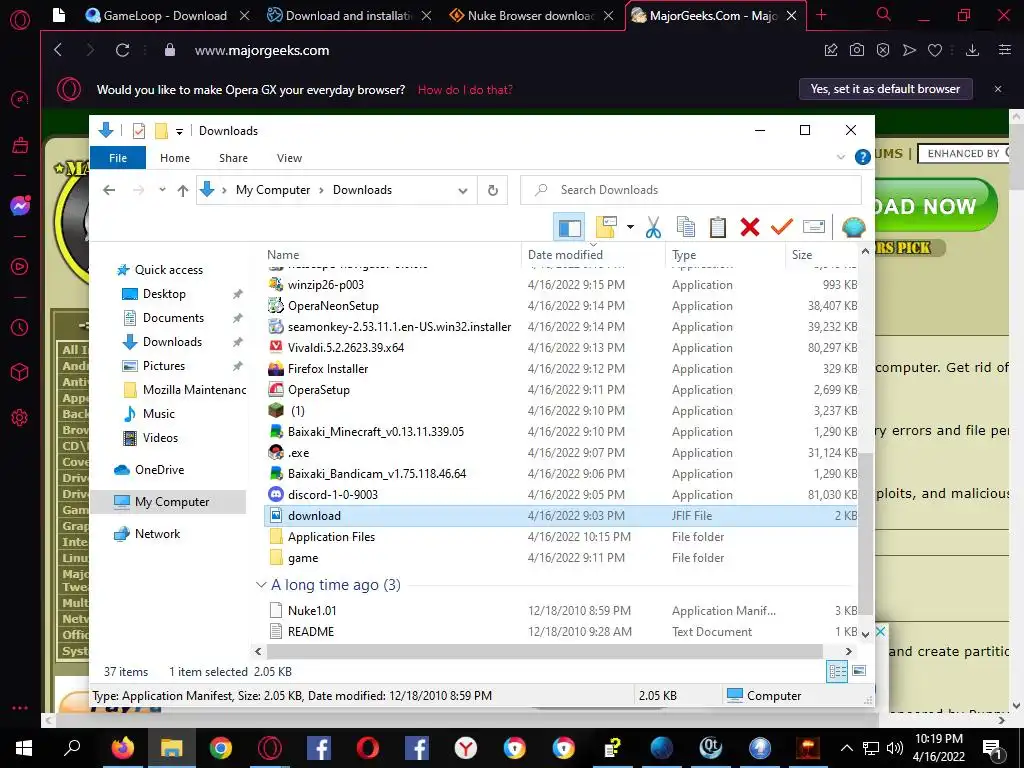
Task: Click Explorer's Back arrow
Action: pyautogui.click(x=109, y=190)
